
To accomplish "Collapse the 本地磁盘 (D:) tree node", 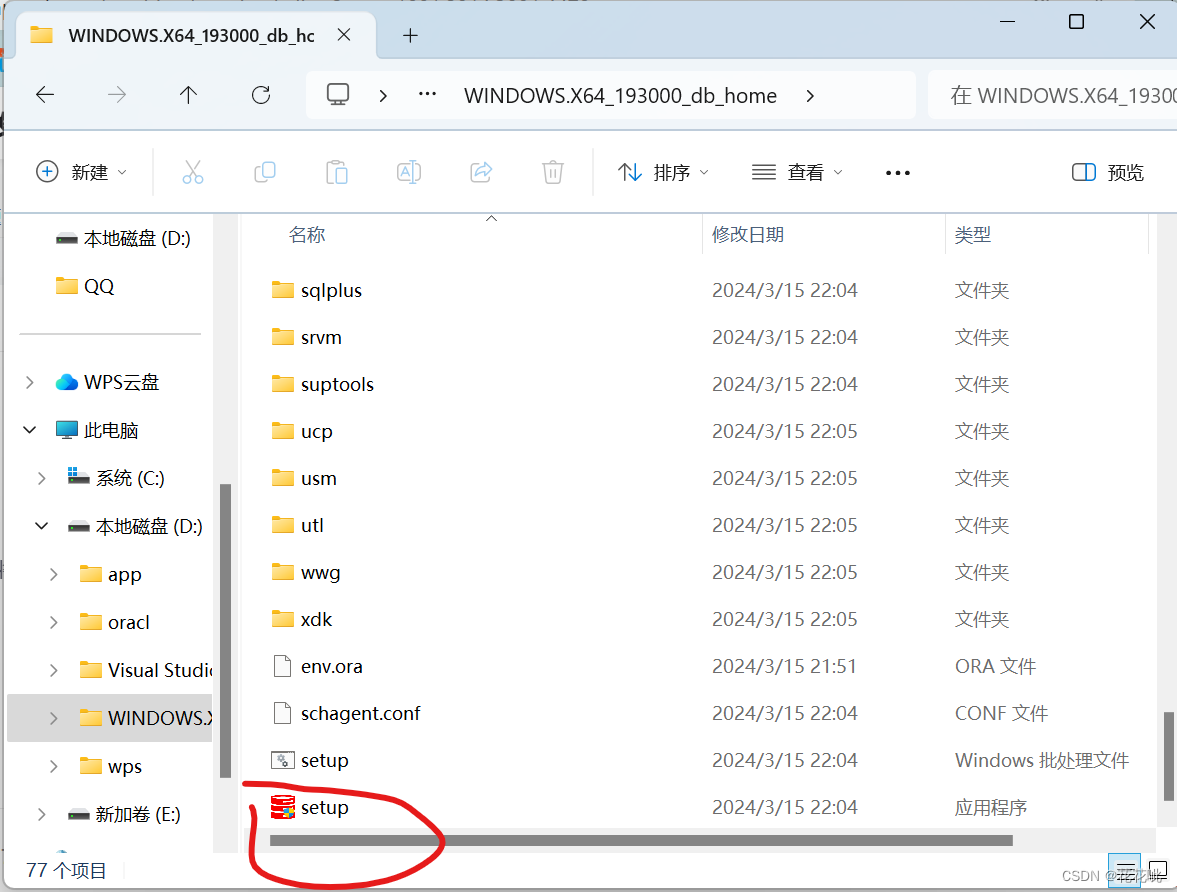I will (42, 526).
